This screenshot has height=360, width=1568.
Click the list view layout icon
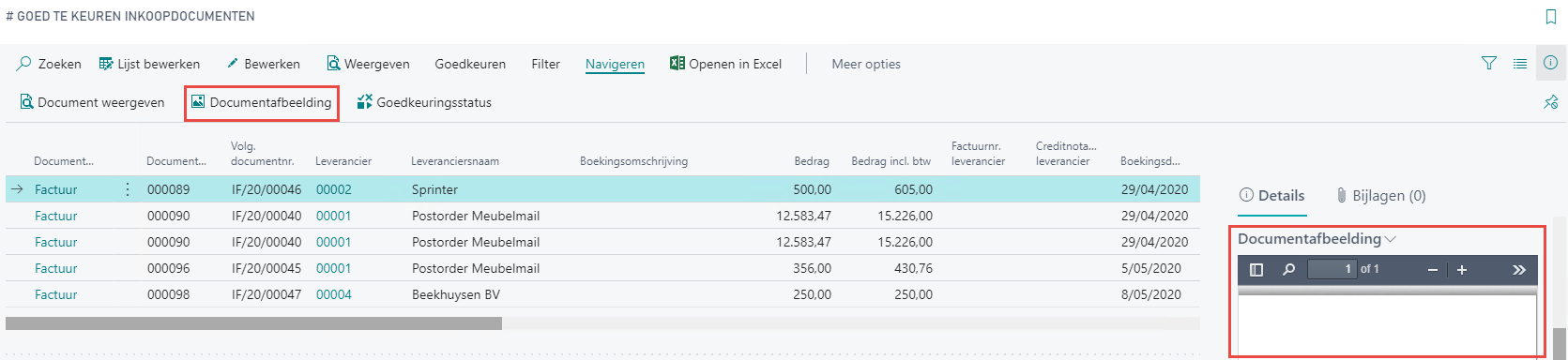(x=1519, y=64)
